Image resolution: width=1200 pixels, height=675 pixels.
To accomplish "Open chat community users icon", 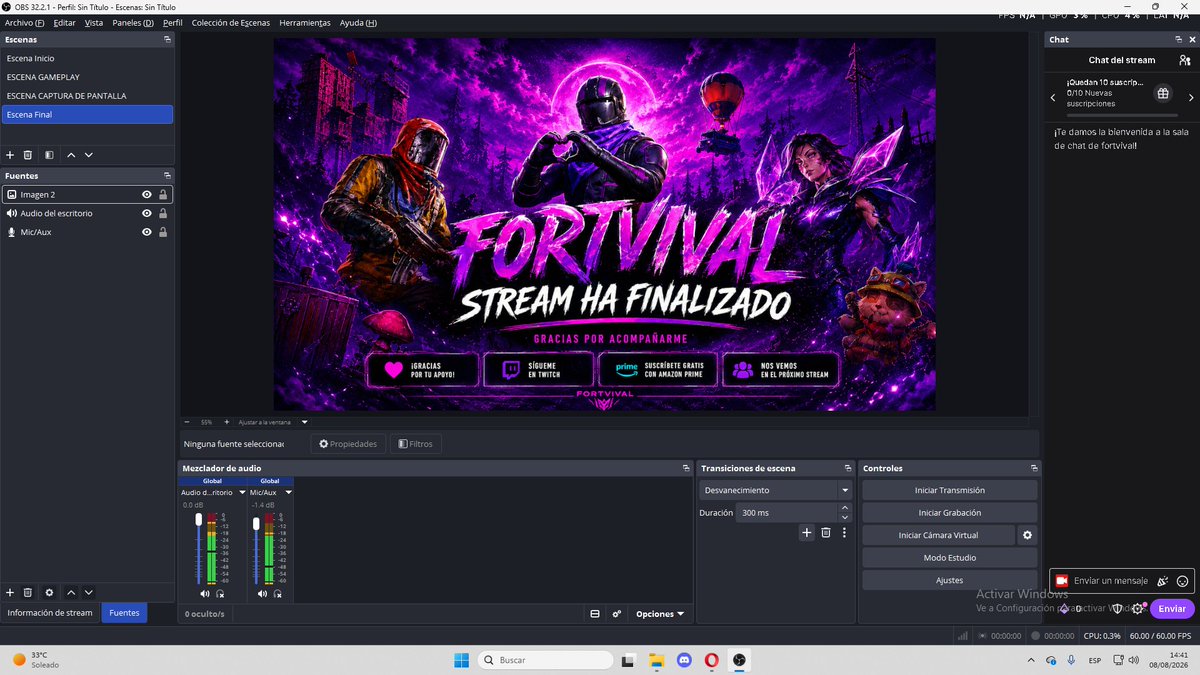I will [1185, 60].
